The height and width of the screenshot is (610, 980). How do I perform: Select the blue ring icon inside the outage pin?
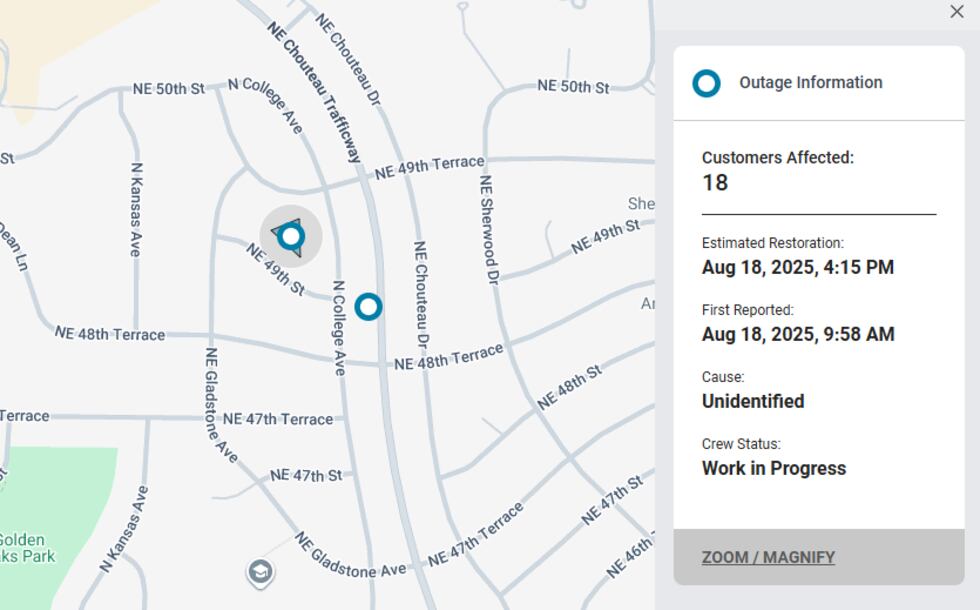point(290,236)
